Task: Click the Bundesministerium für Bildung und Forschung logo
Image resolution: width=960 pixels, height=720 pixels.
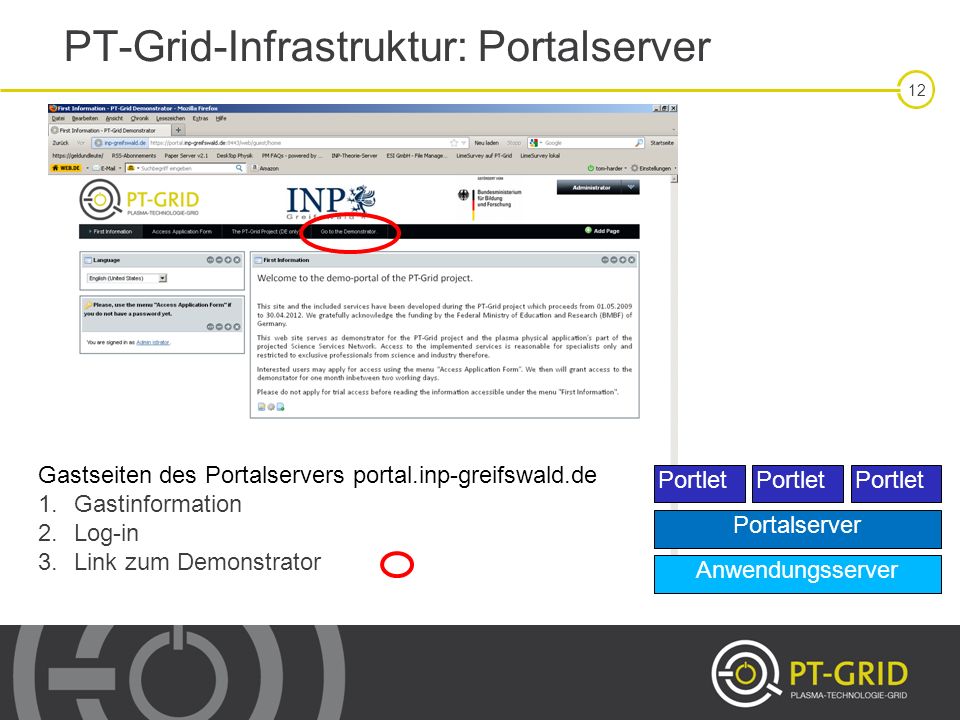Action: tap(490, 200)
